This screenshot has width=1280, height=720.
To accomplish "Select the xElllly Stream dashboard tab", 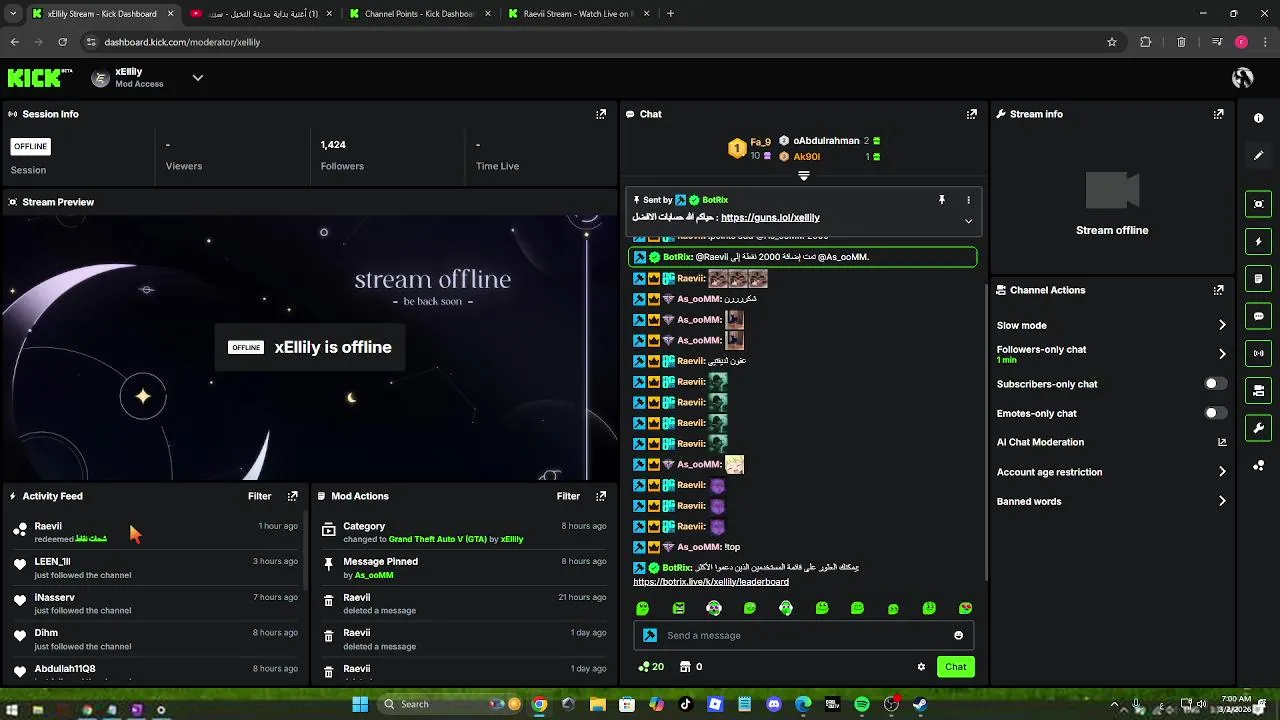I will 102,14.
